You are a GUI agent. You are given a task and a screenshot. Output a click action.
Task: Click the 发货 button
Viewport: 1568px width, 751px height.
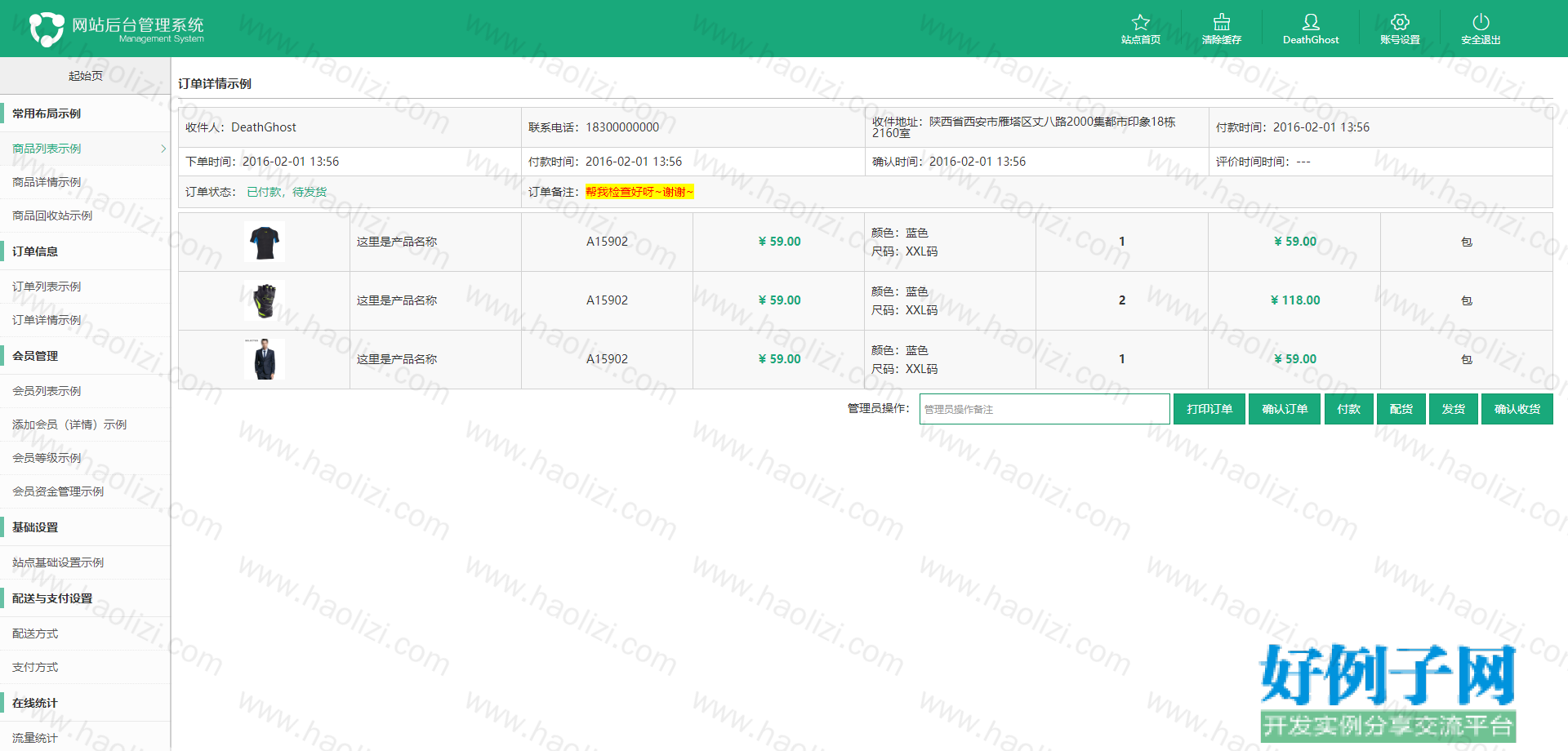coord(1454,409)
